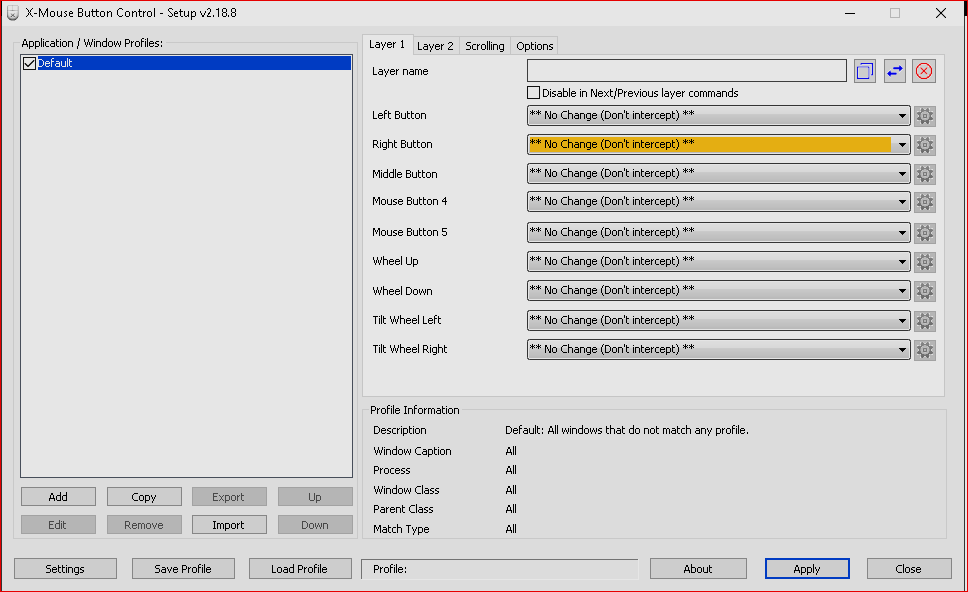Open Mouse Button 4 gear settings
Viewport: 968px width, 592px height.
(x=925, y=202)
